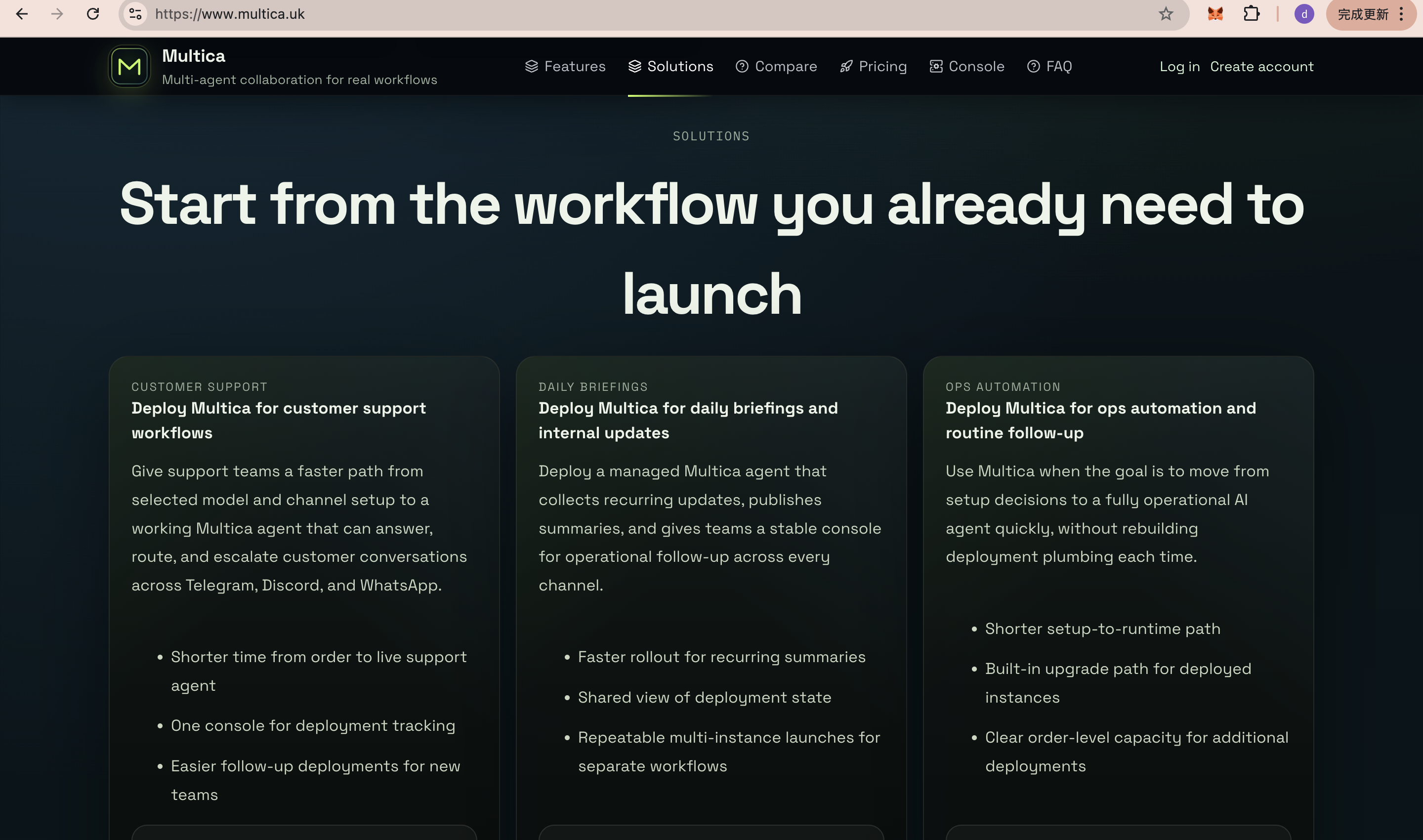The image size is (1423, 840).
Task: Click the Features layers icon
Action: pyautogui.click(x=532, y=66)
